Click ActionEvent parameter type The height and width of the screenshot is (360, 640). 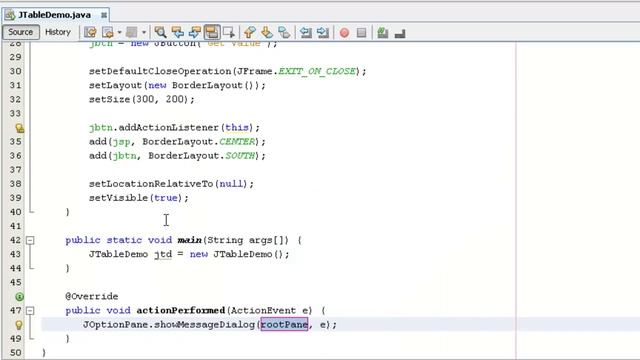coord(263,311)
